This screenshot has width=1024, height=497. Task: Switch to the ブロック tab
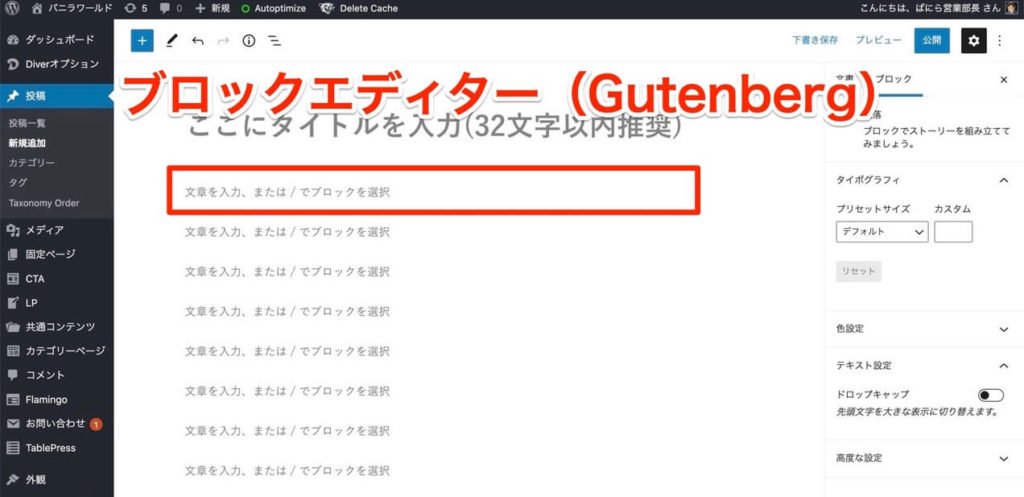coord(893,79)
